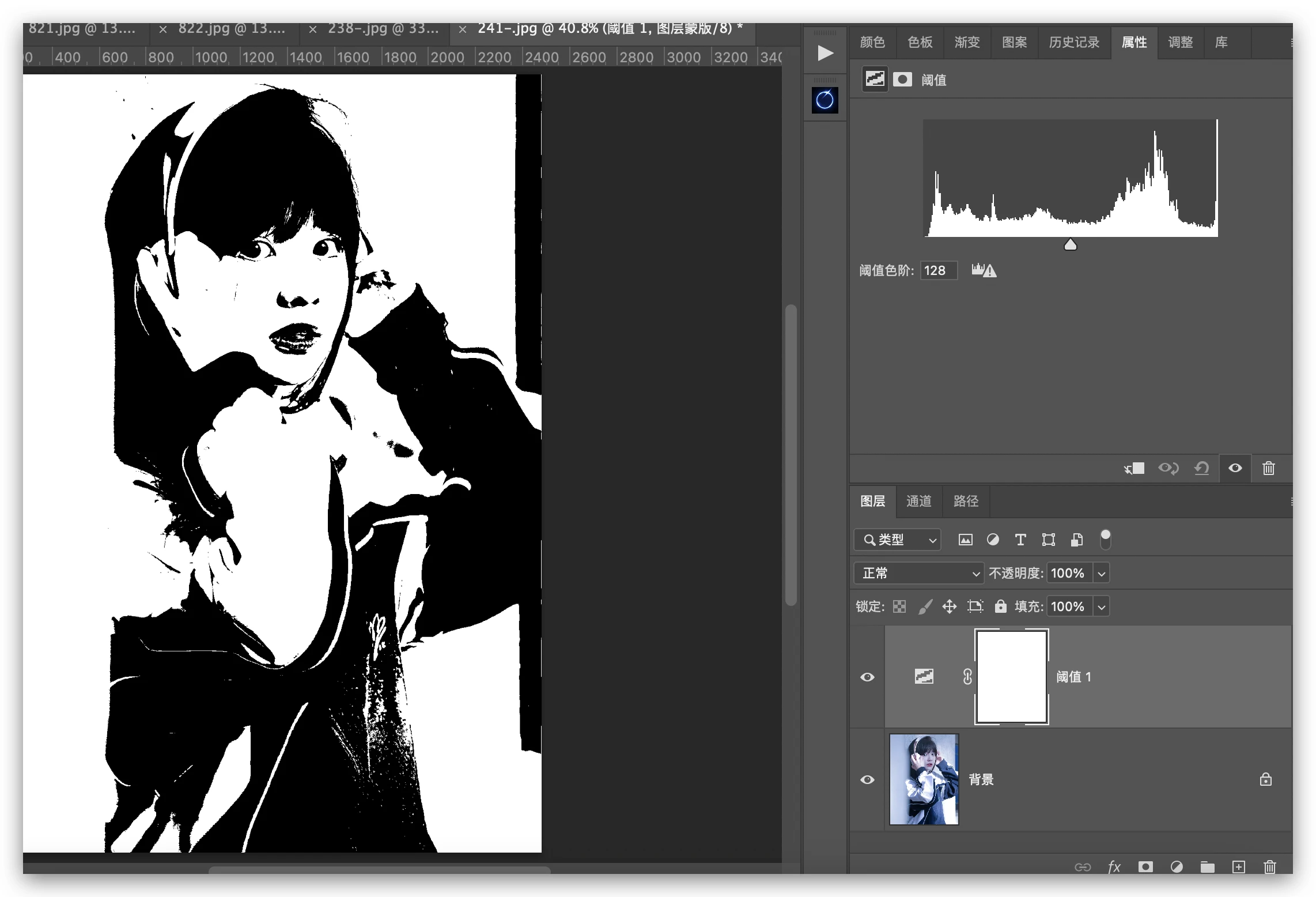This screenshot has height=897, width=1316.
Task: Click the play actions button
Action: tap(825, 54)
